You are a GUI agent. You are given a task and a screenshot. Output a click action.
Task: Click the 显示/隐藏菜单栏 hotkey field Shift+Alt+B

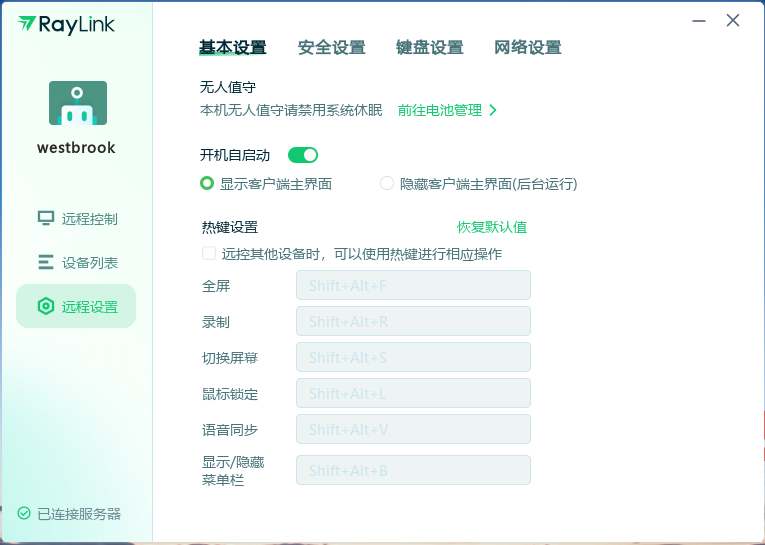click(x=413, y=470)
